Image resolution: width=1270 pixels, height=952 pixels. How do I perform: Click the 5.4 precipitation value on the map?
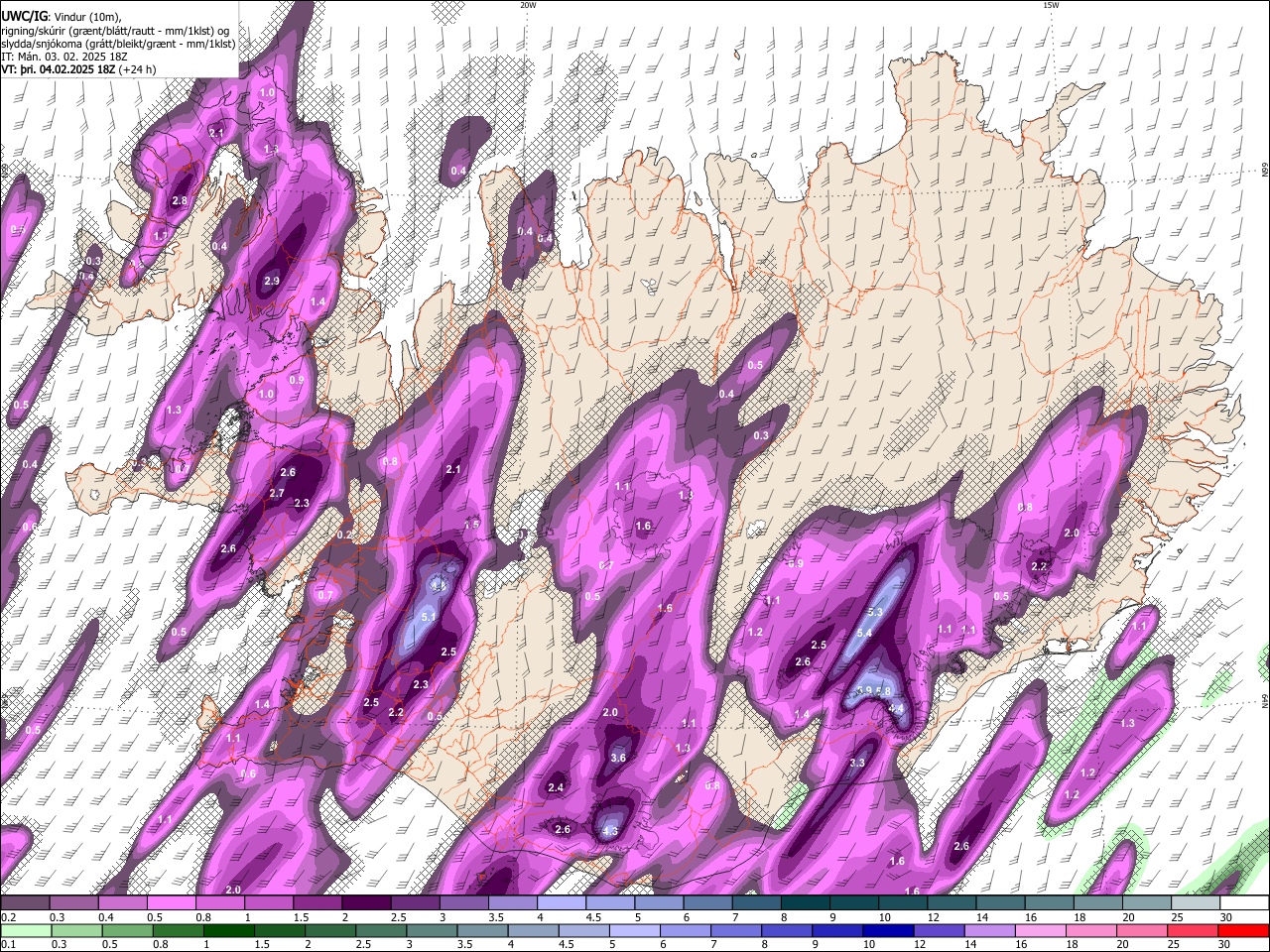[x=864, y=633]
